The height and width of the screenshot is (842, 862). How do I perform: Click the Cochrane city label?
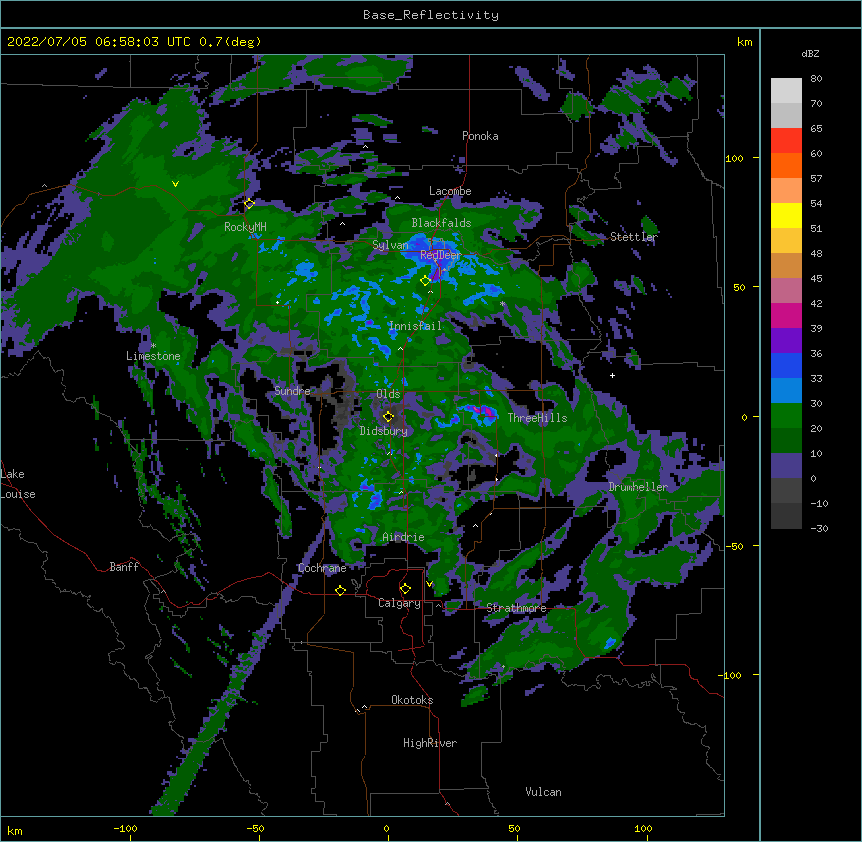coord(322,568)
